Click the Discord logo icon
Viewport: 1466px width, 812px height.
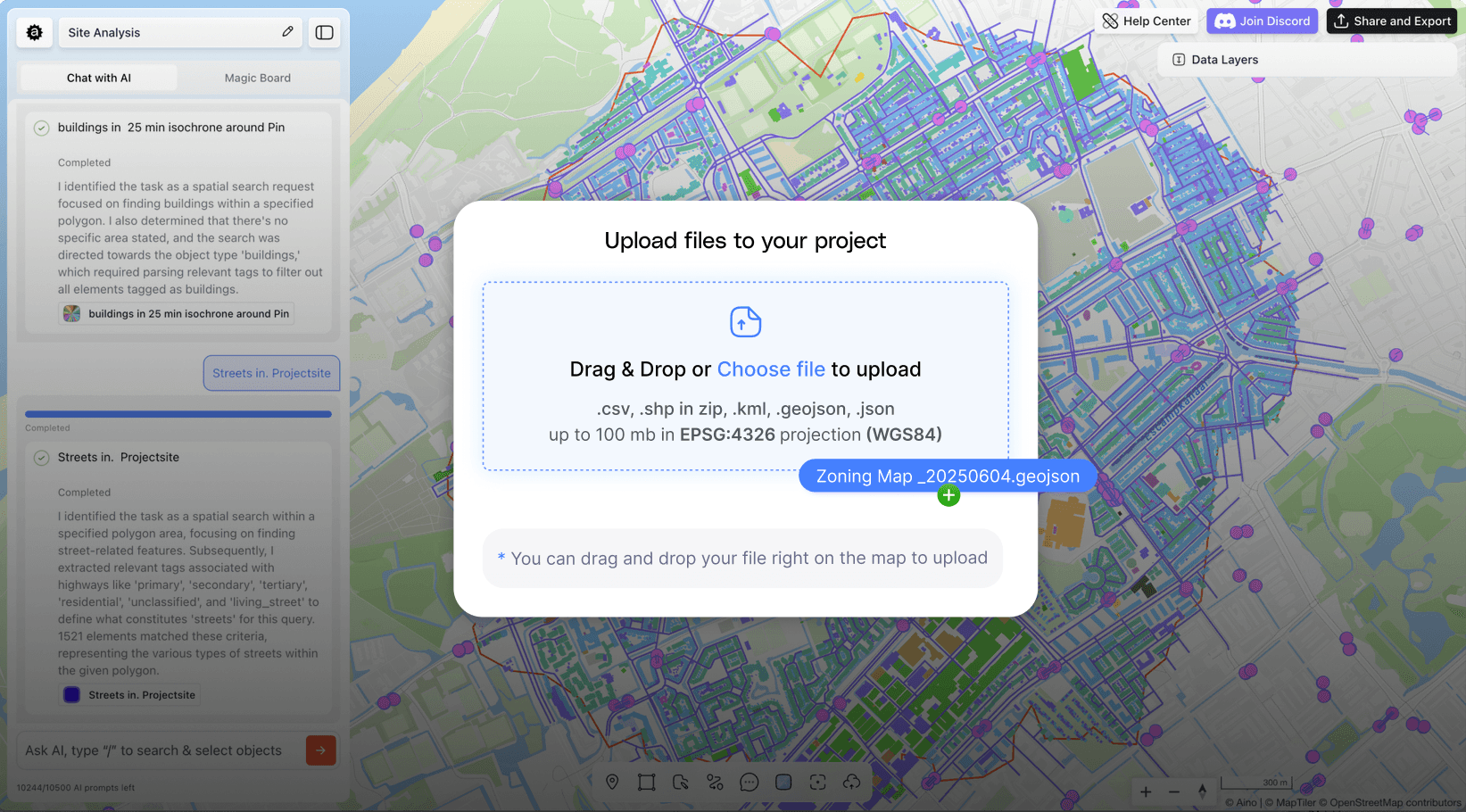(1224, 21)
